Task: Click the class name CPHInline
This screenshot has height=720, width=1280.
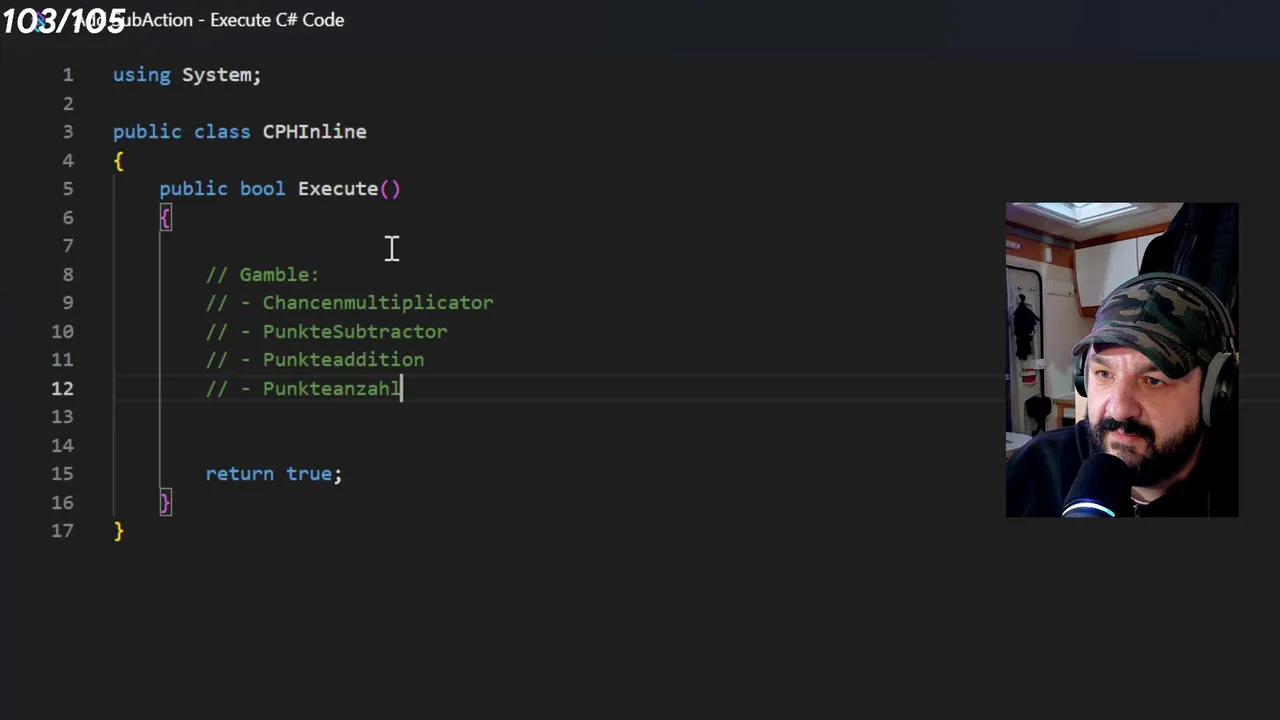Action: (314, 132)
